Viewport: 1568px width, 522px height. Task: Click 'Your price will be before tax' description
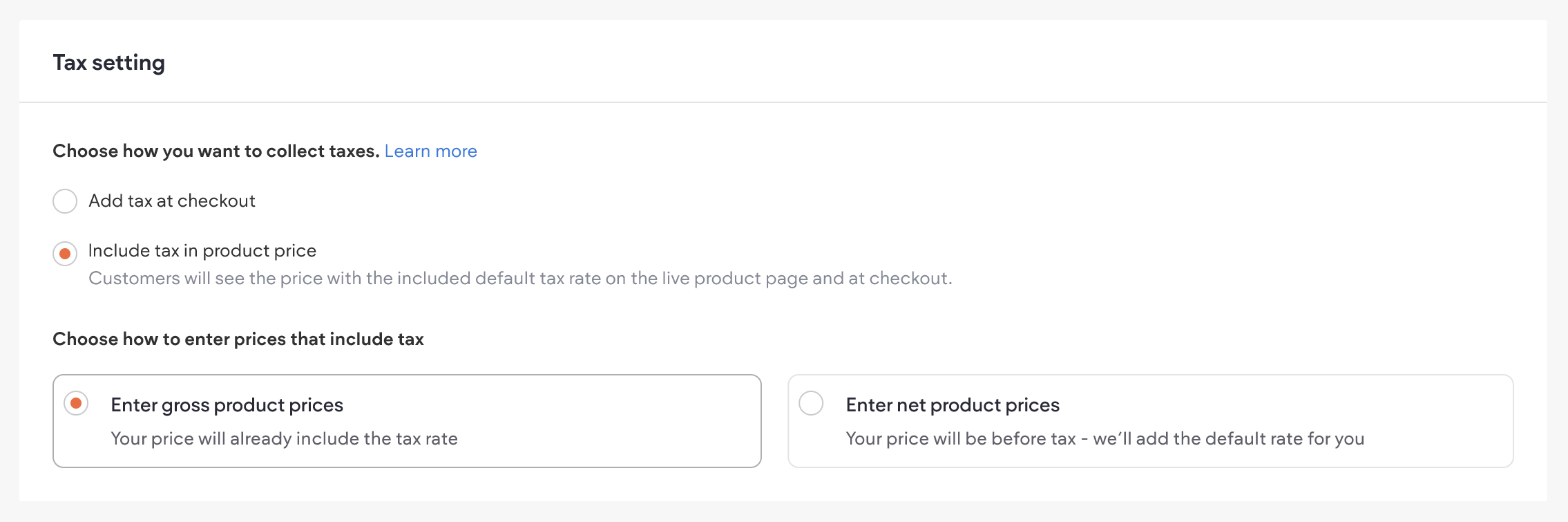(960, 439)
